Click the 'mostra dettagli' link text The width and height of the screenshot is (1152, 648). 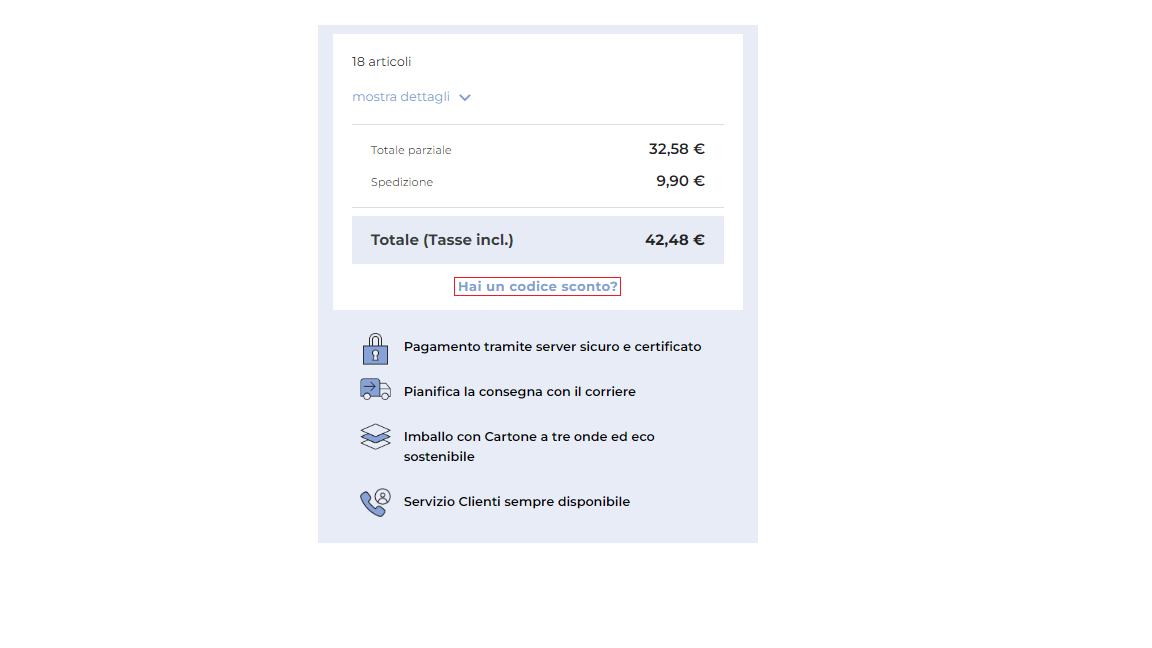point(402,97)
